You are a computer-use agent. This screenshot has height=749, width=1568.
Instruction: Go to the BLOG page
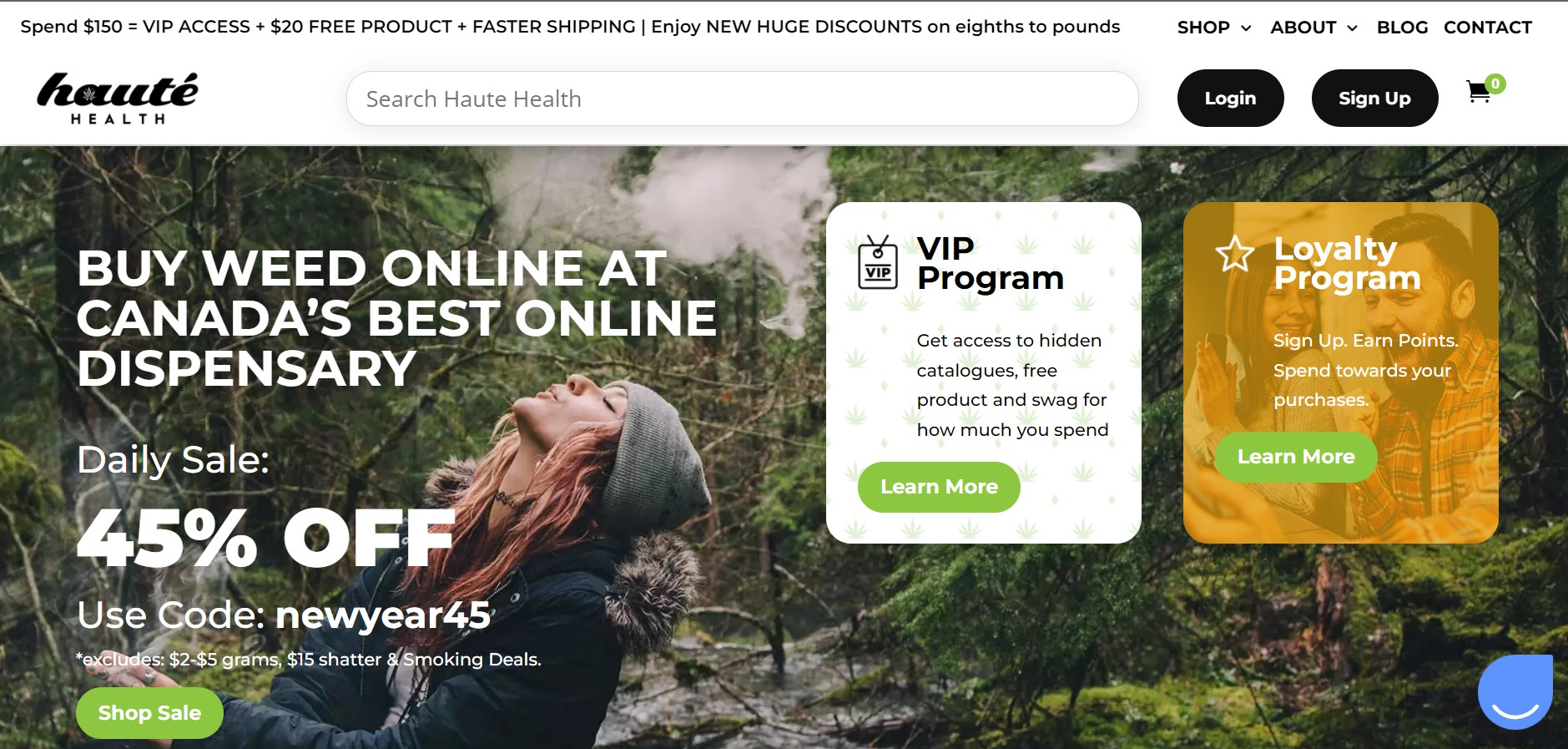tap(1402, 28)
